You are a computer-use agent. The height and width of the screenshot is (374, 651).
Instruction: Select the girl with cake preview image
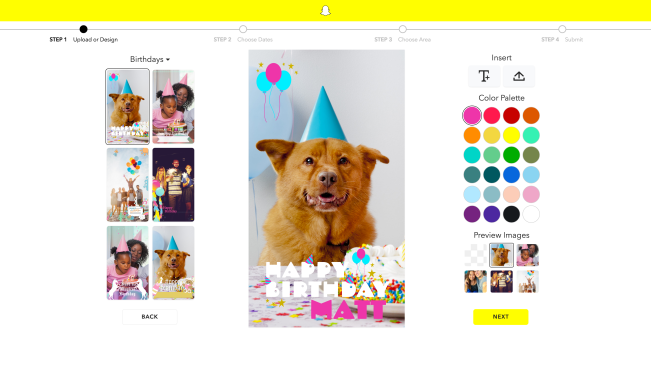tap(528, 255)
